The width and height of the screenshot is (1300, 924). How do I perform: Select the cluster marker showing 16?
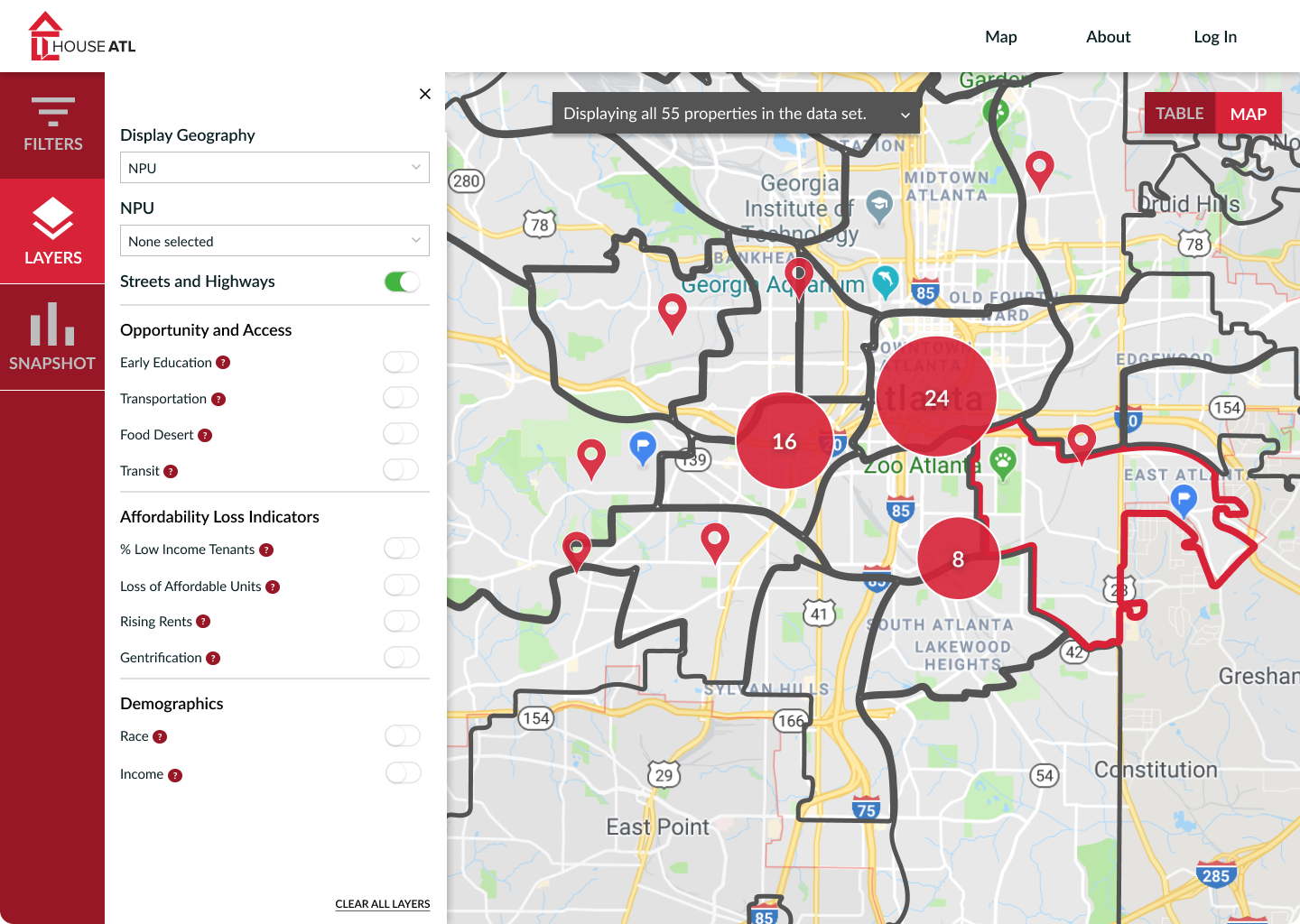(x=785, y=440)
